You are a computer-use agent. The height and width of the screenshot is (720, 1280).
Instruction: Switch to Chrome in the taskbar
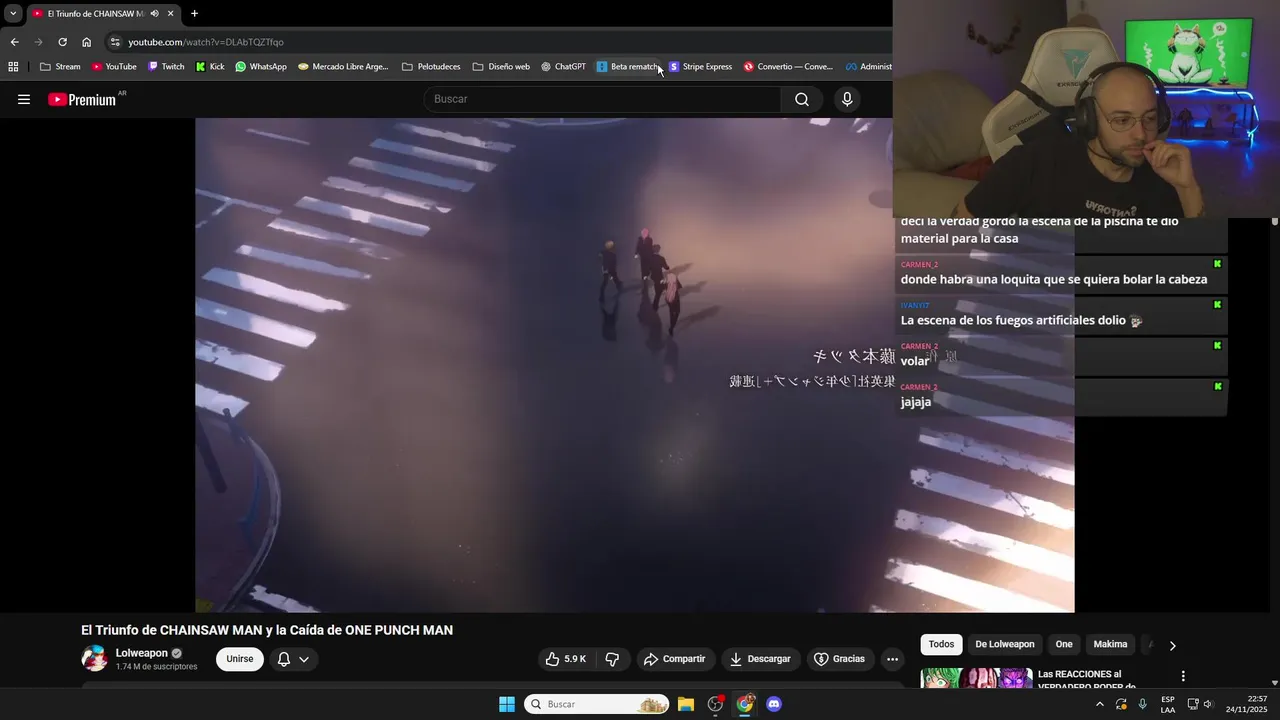[745, 704]
